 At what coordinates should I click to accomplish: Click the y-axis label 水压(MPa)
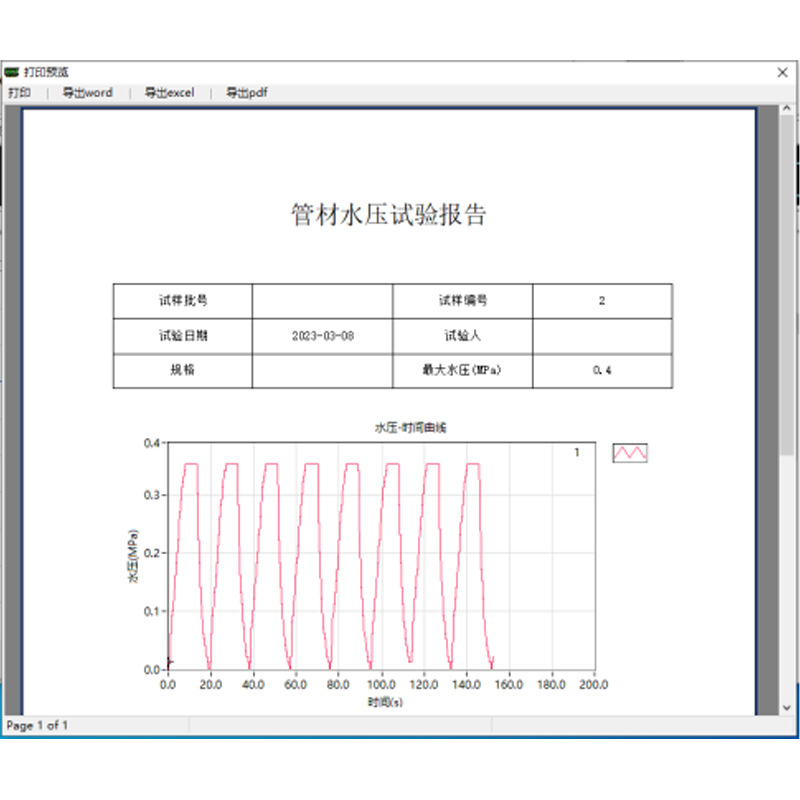click(133, 556)
